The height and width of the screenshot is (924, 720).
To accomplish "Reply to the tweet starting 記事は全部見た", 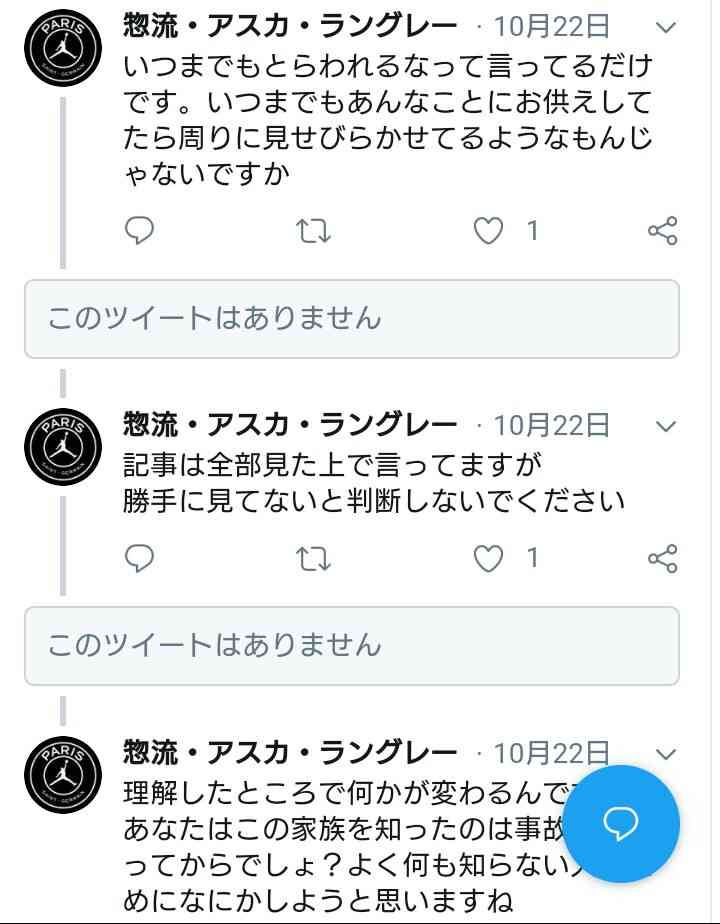I will 140,557.
